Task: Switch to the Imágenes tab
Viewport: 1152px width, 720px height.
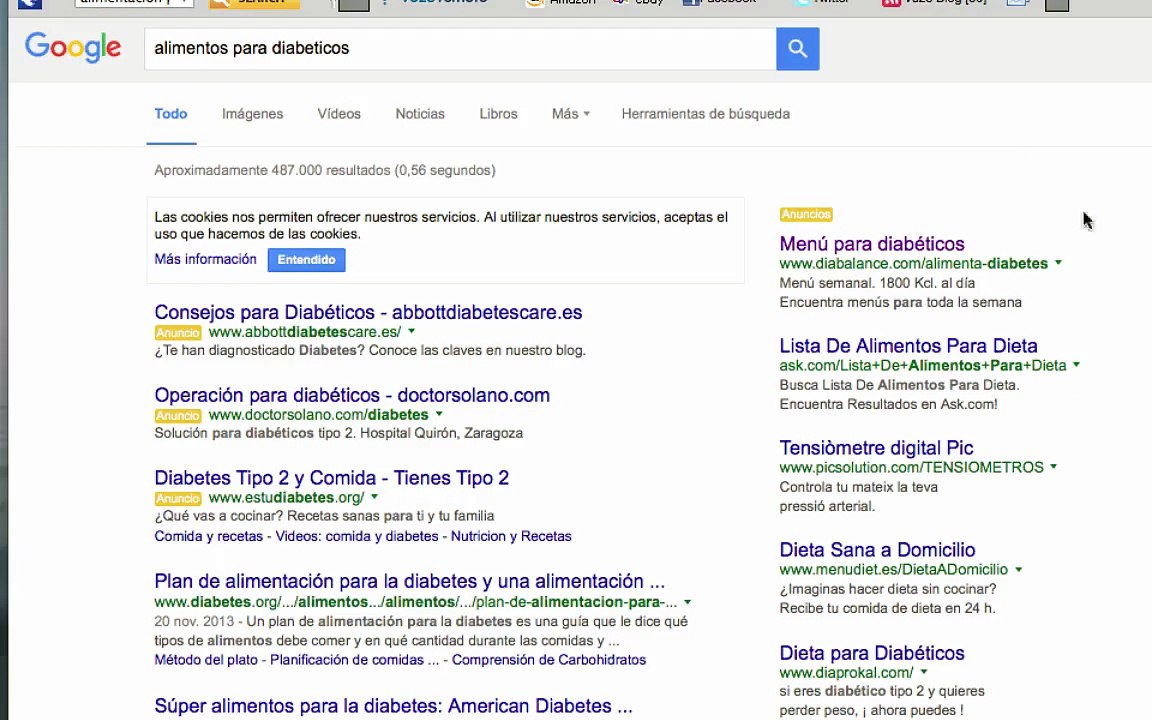Action: pyautogui.click(x=252, y=114)
